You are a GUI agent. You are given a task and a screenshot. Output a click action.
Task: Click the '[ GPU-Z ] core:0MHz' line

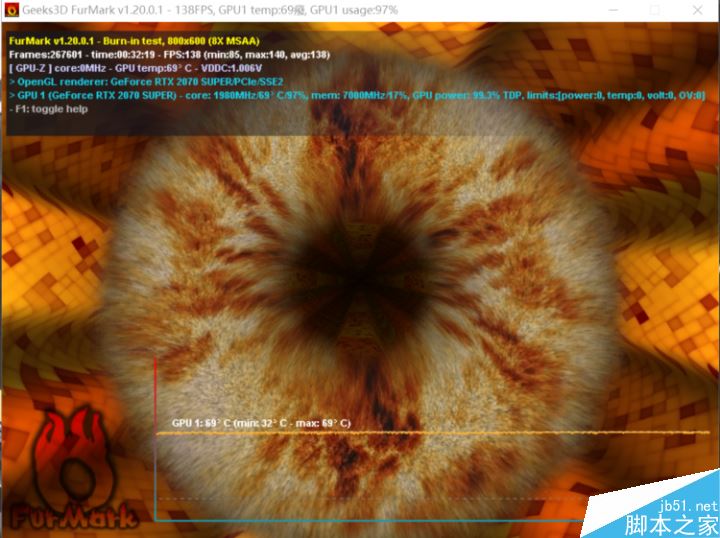click(135, 68)
